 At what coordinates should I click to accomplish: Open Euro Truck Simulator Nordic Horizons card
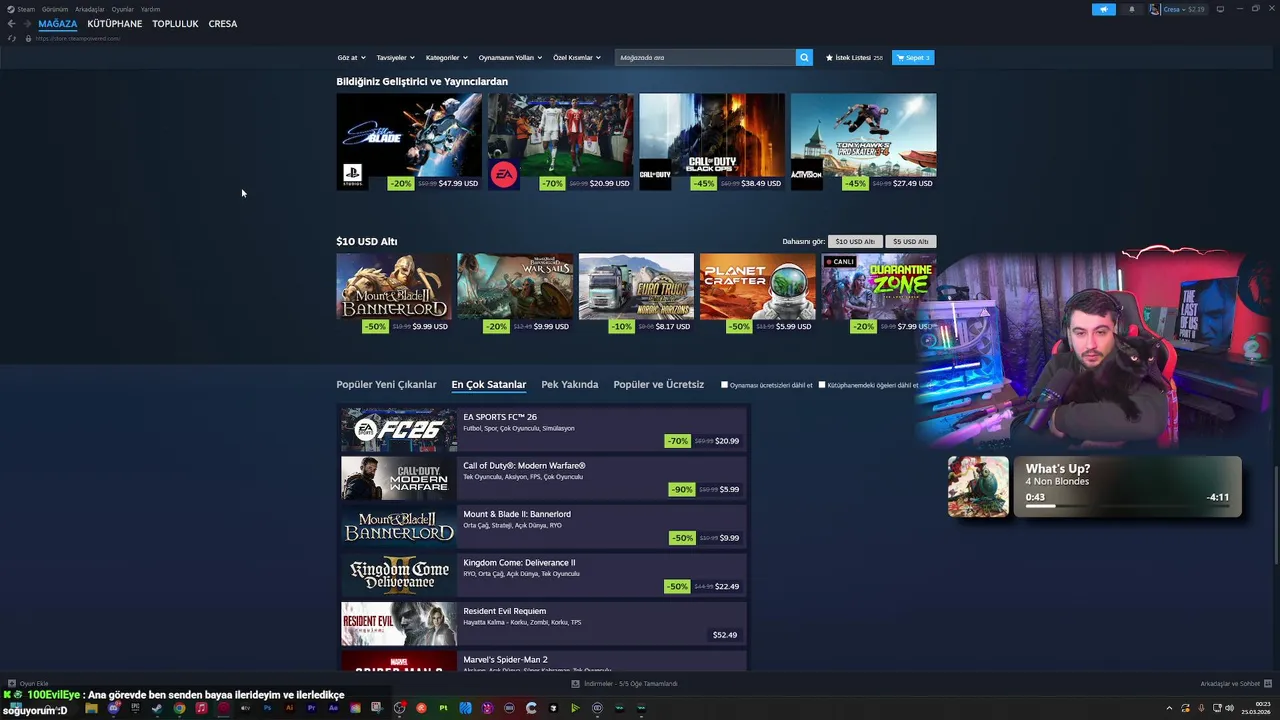click(x=636, y=293)
